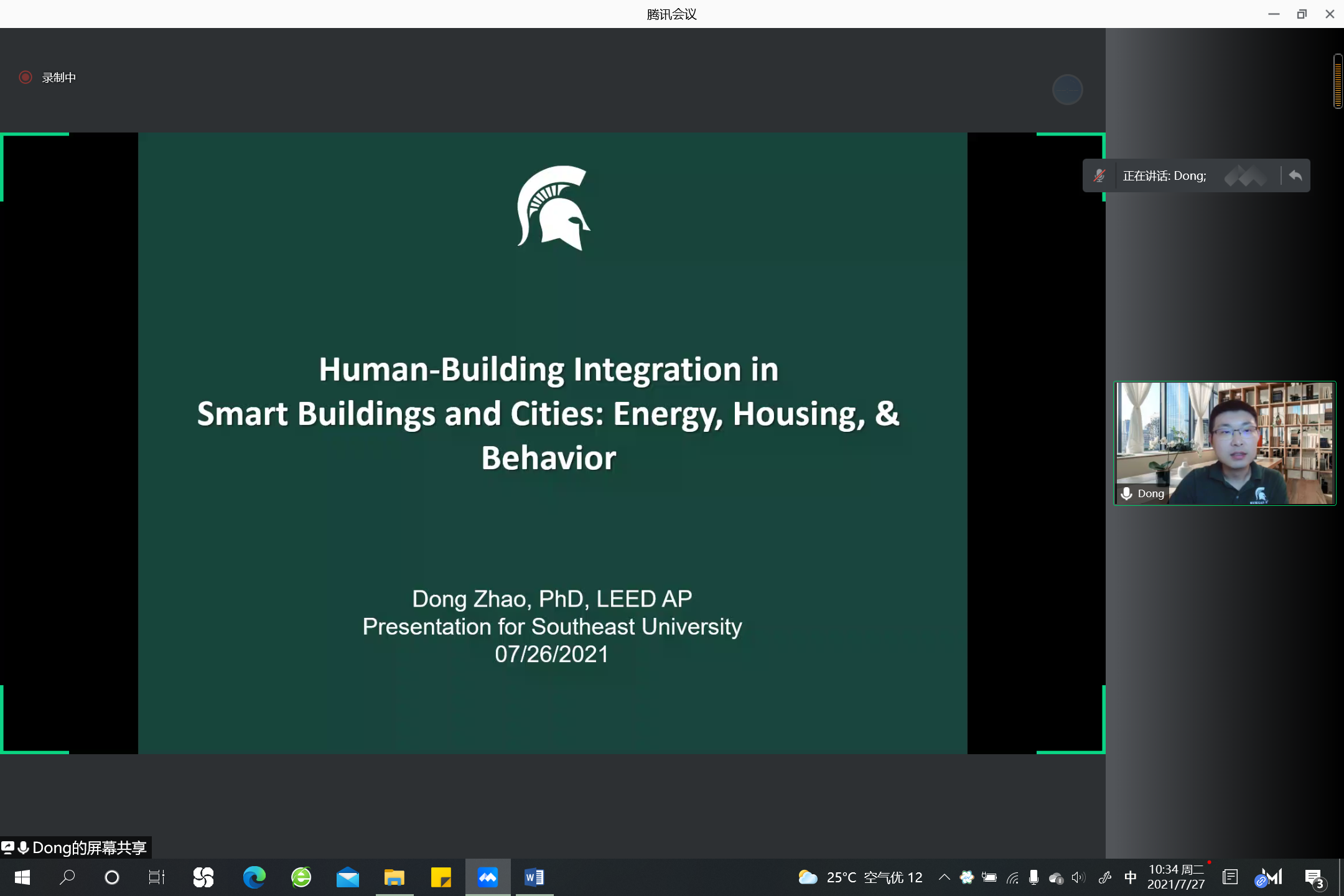This screenshot has width=1344, height=896.
Task: Toggle the Chinese IME language indicator
Action: (x=1130, y=877)
